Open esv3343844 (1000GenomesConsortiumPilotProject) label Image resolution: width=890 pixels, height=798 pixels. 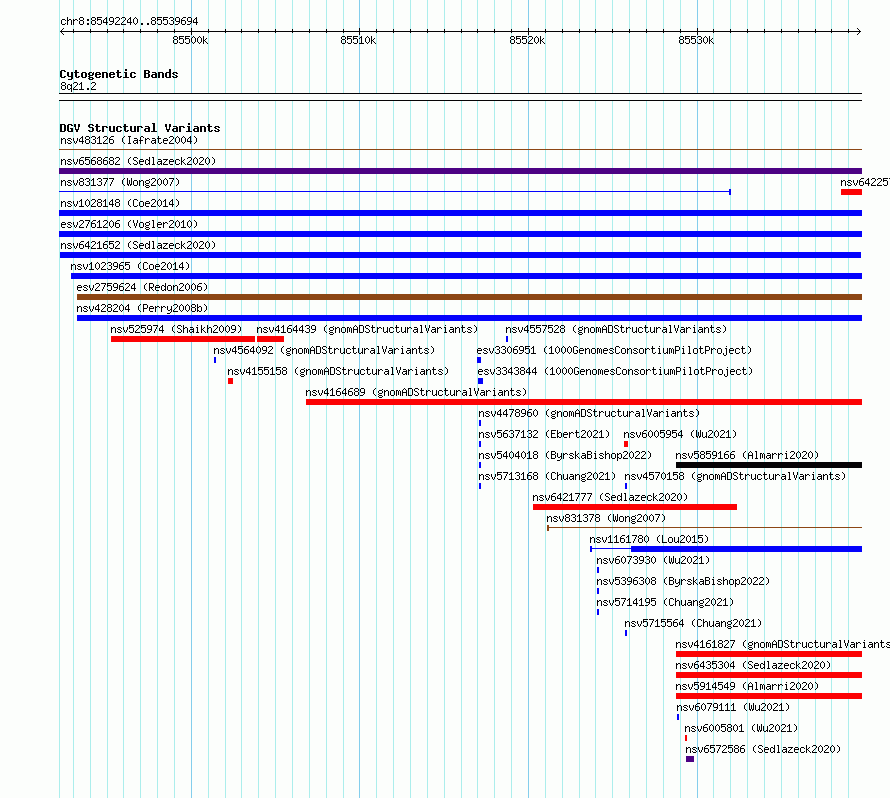tap(615, 371)
